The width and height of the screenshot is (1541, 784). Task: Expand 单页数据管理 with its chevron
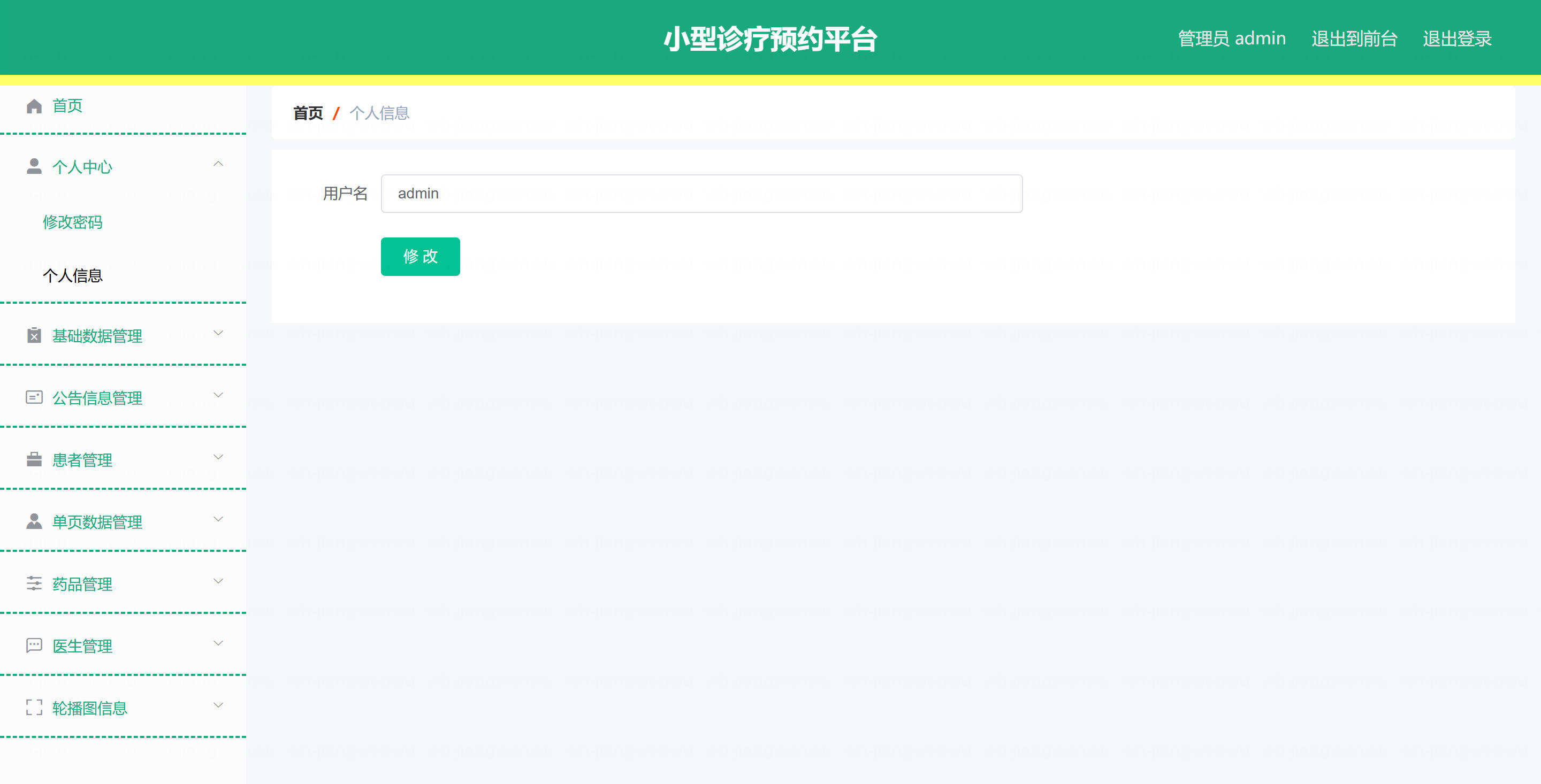coord(218,519)
